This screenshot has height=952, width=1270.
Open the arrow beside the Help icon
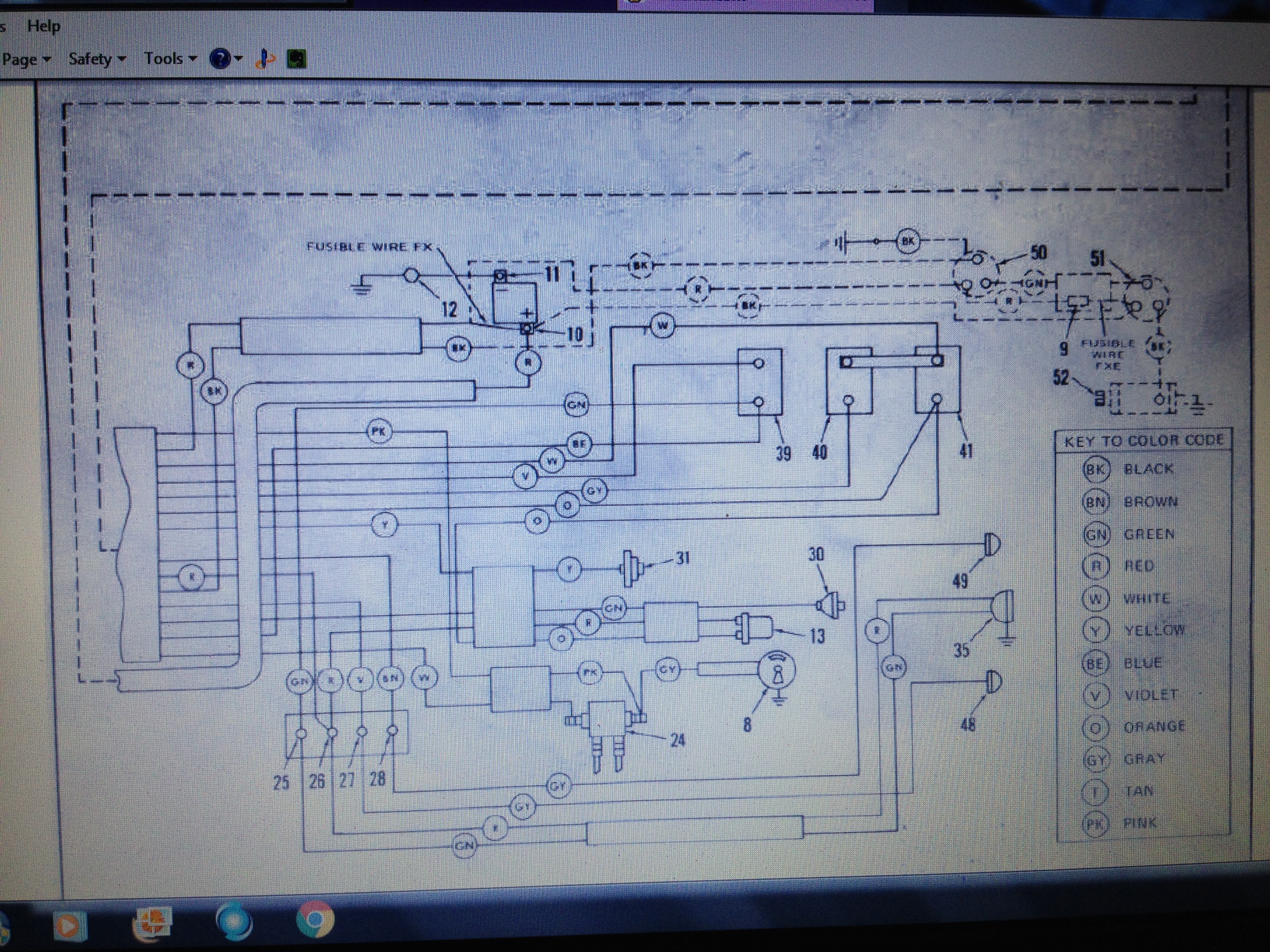tap(239, 59)
